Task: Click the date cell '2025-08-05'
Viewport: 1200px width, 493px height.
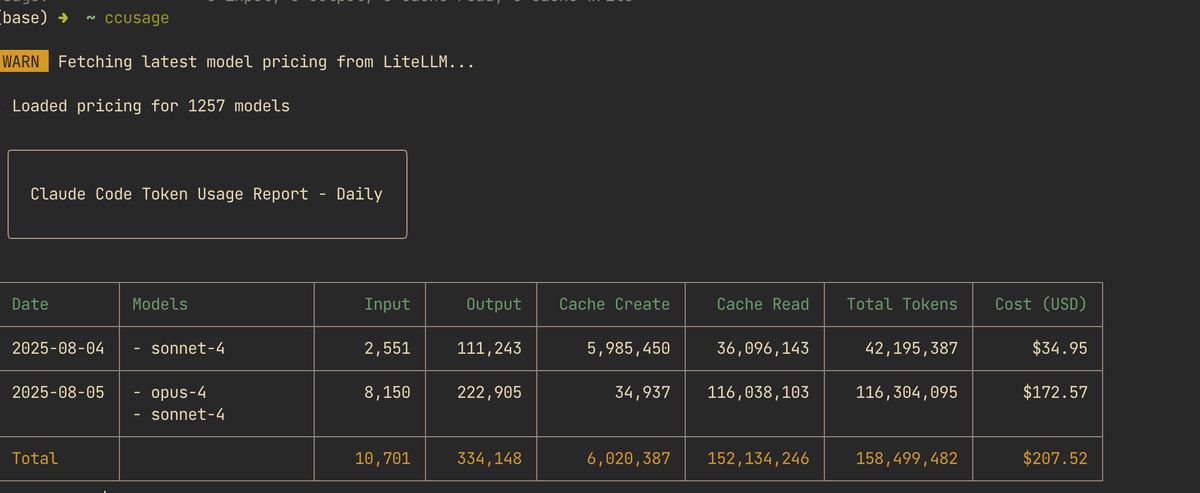Action: [58, 392]
